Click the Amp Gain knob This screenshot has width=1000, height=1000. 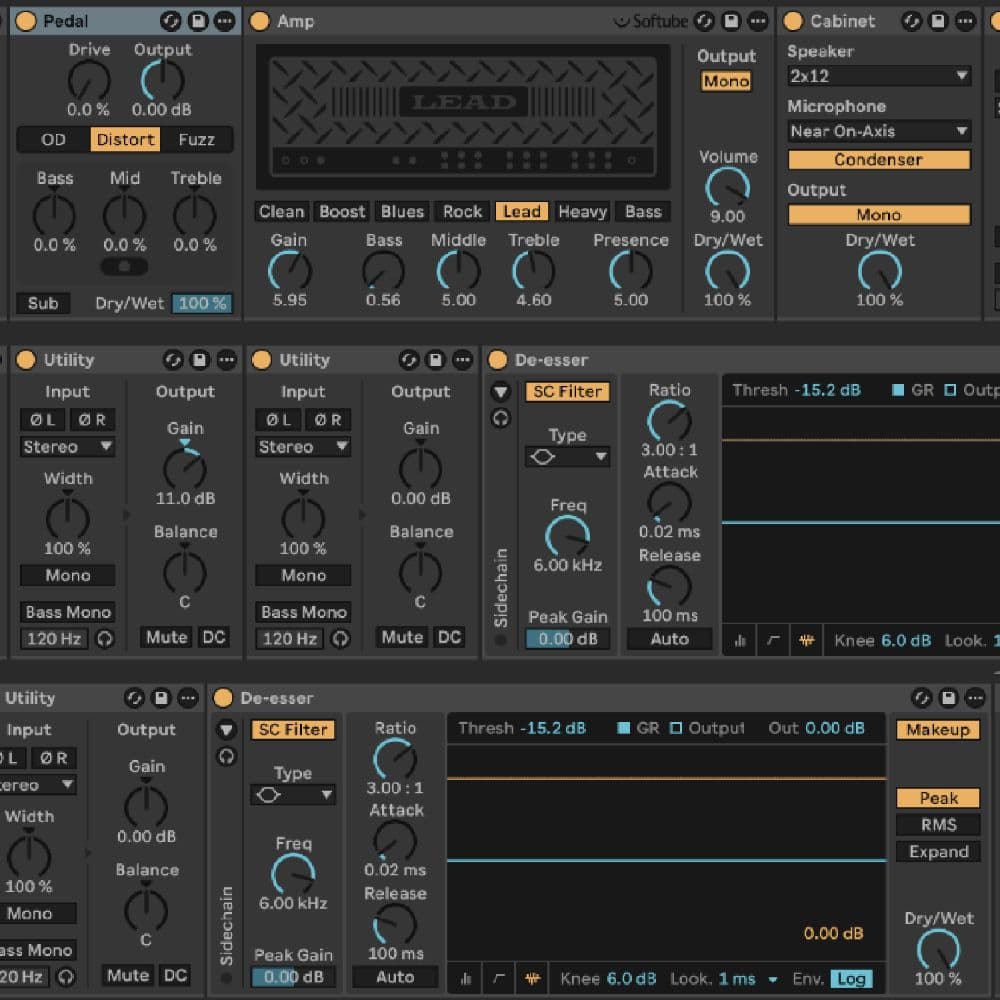(290, 271)
